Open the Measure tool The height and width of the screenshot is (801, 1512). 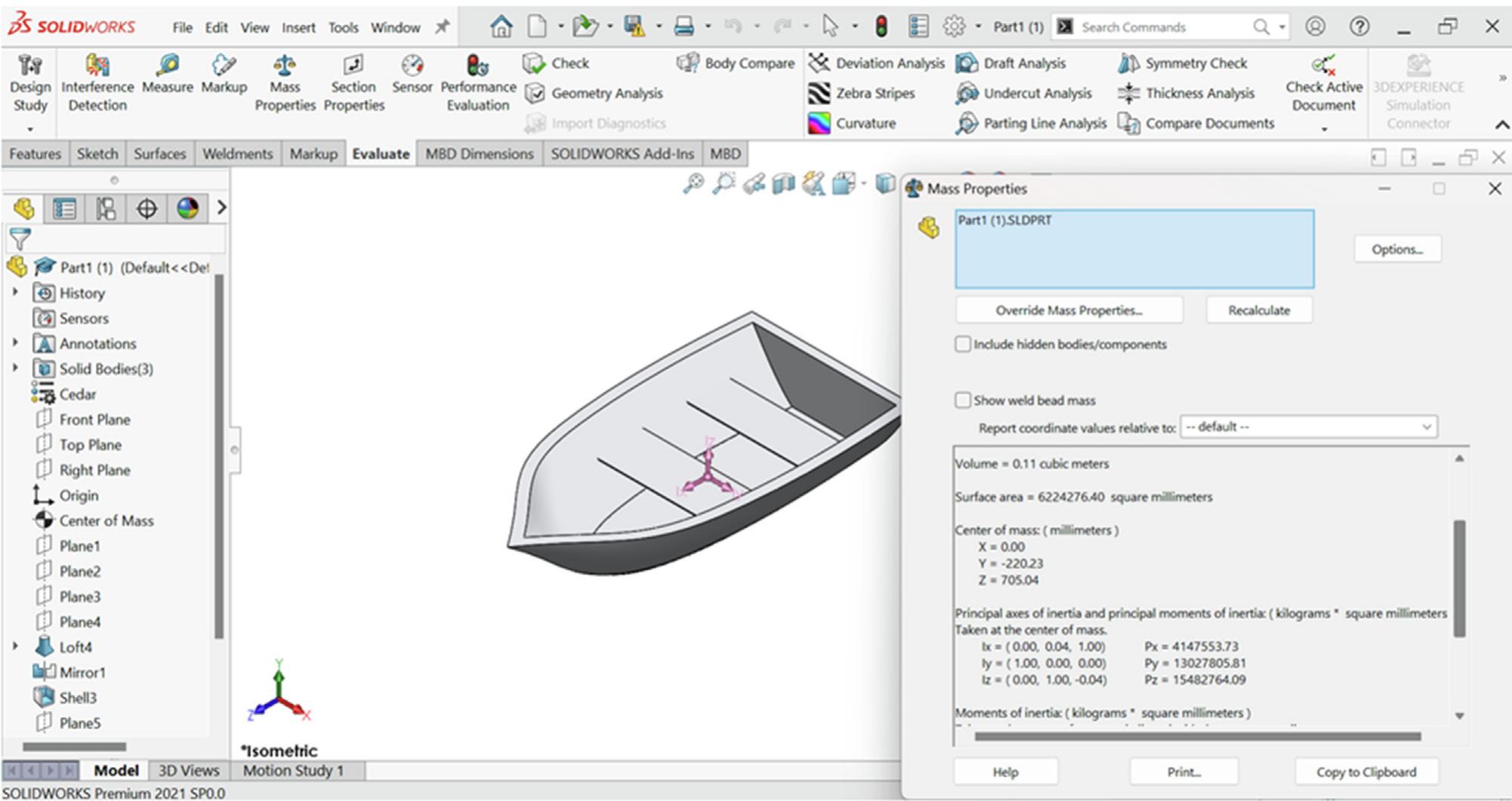click(x=166, y=79)
